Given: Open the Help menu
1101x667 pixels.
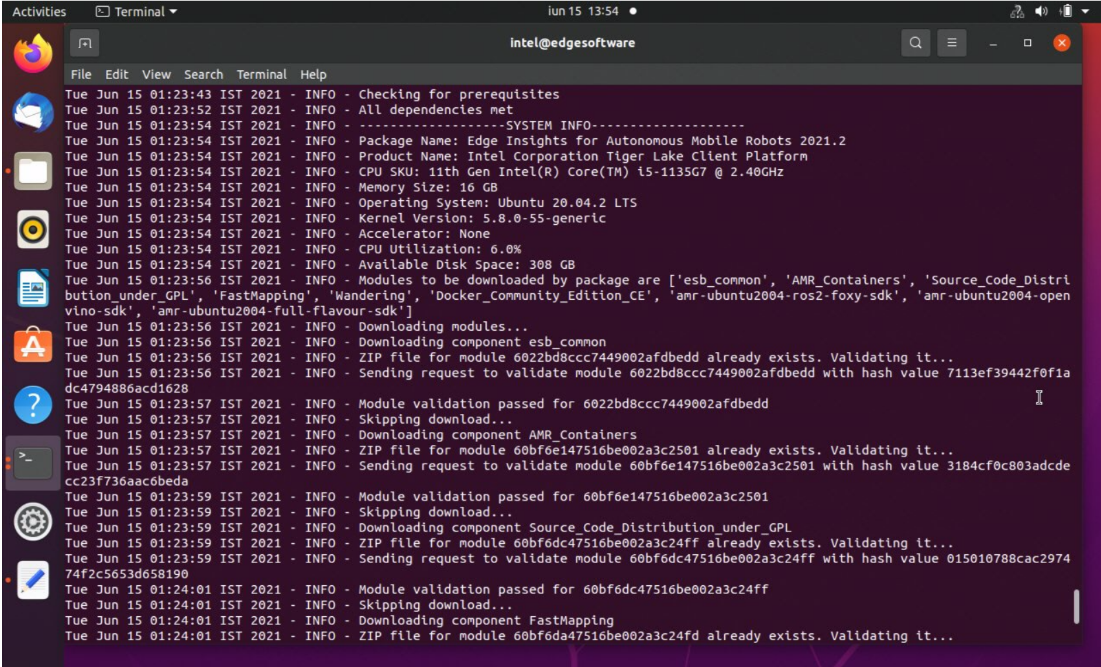Looking at the screenshot, I should pyautogui.click(x=313, y=74).
